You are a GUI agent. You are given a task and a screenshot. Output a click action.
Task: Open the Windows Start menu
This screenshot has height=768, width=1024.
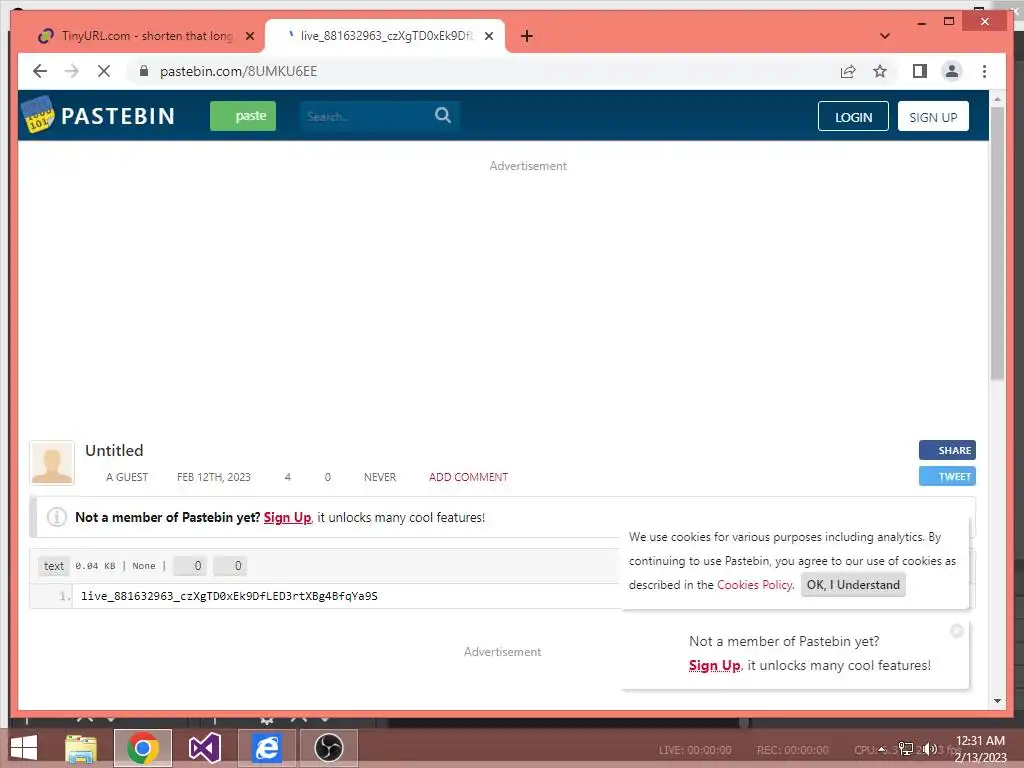24,748
